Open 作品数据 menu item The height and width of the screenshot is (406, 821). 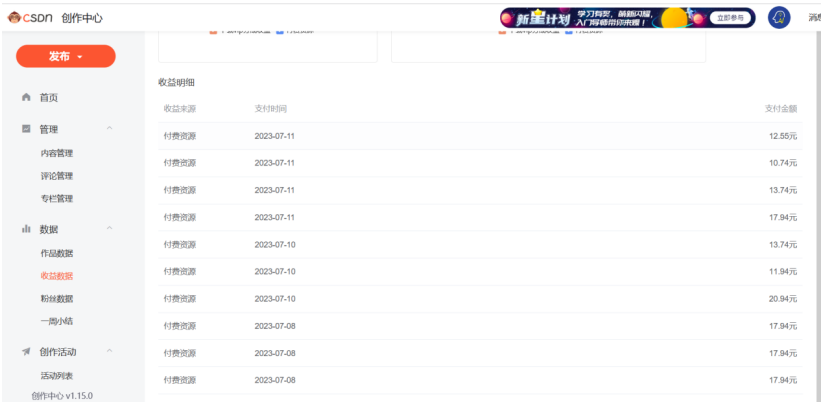click(x=57, y=254)
